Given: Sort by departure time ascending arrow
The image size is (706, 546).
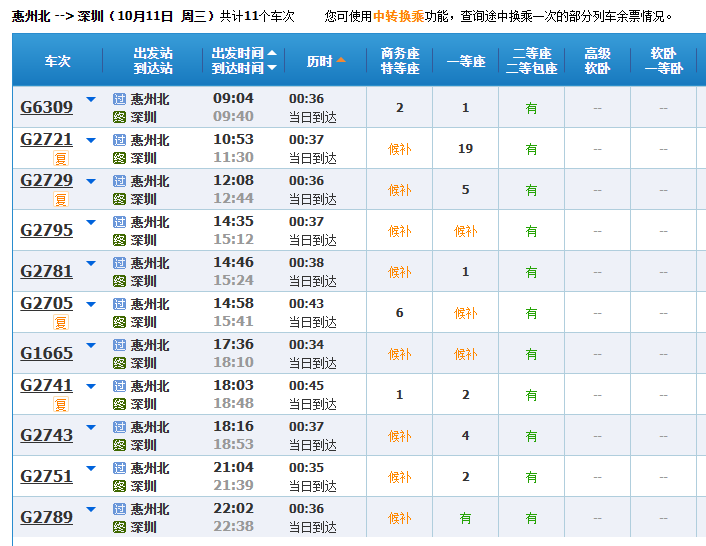Looking at the screenshot, I should [x=272, y=53].
